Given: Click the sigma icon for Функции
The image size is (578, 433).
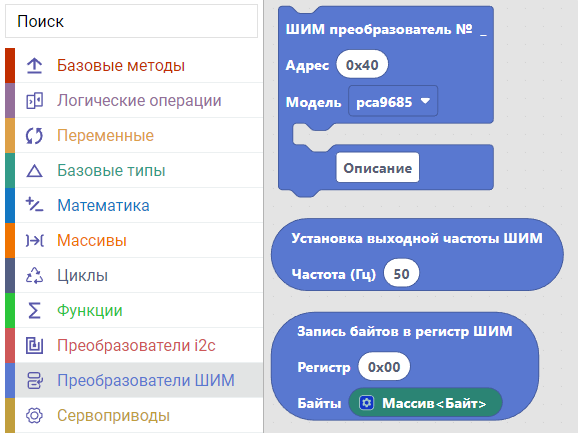Looking at the screenshot, I should click(34, 310).
